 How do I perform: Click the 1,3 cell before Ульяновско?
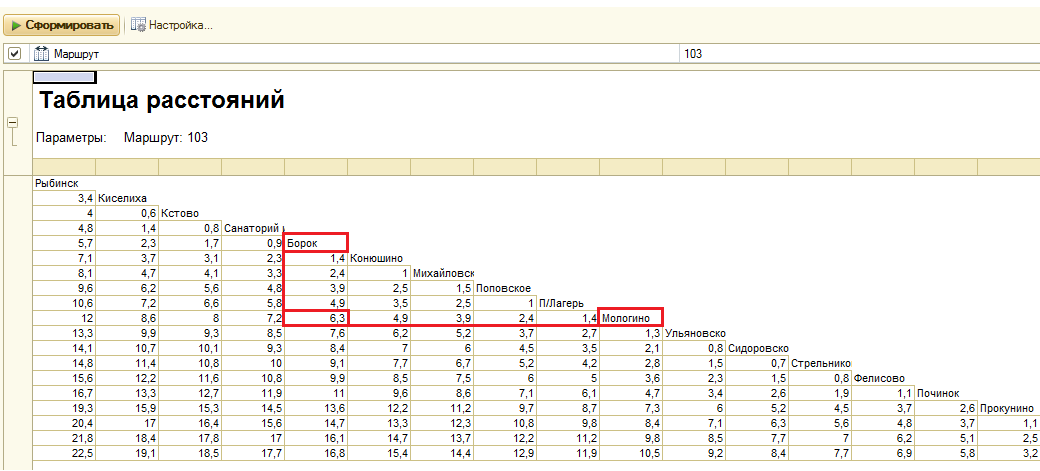pos(631,333)
